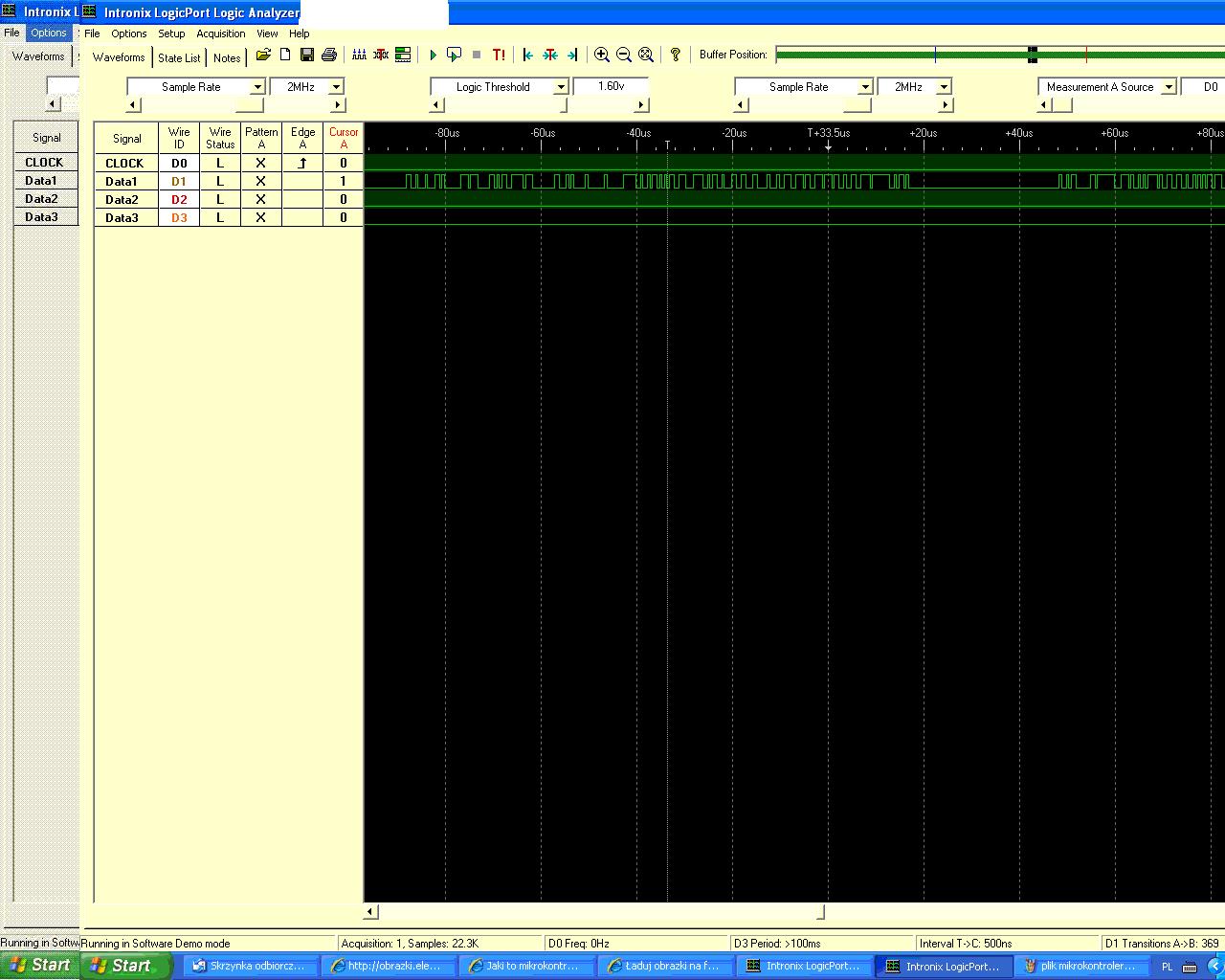
Task: Click the 'D3 Period: >100ms' status bar entry
Action: pyautogui.click(x=821, y=944)
